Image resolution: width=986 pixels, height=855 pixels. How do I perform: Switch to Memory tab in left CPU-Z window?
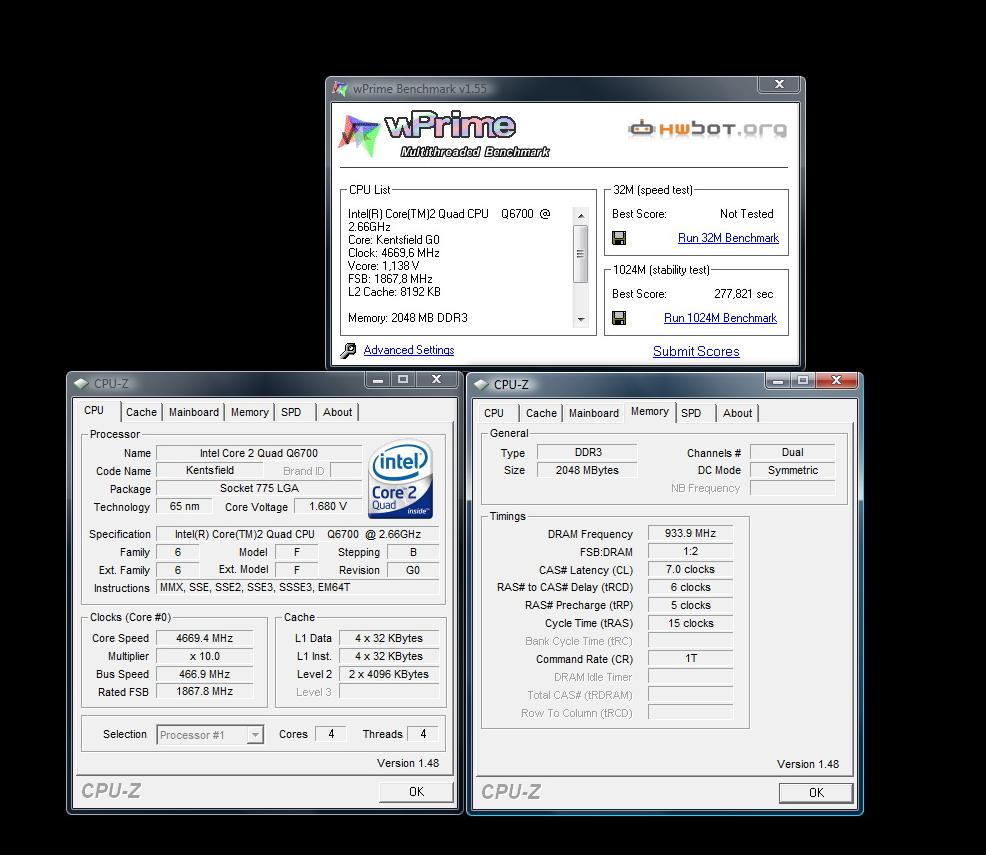point(250,412)
